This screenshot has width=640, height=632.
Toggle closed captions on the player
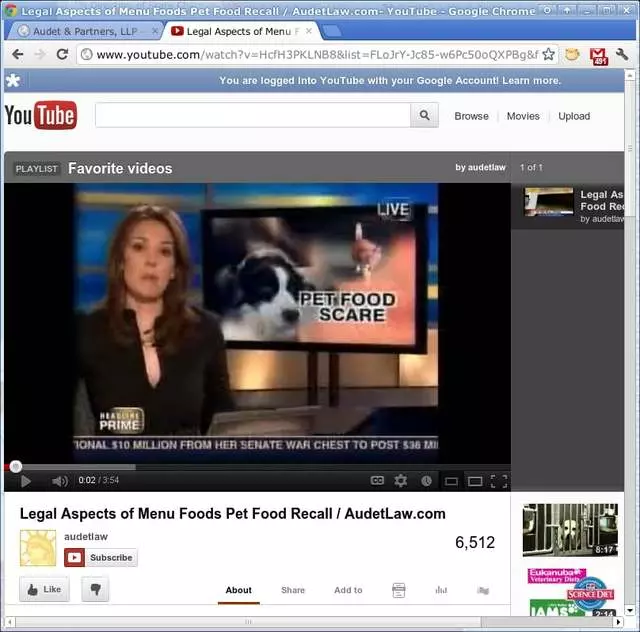(377, 481)
